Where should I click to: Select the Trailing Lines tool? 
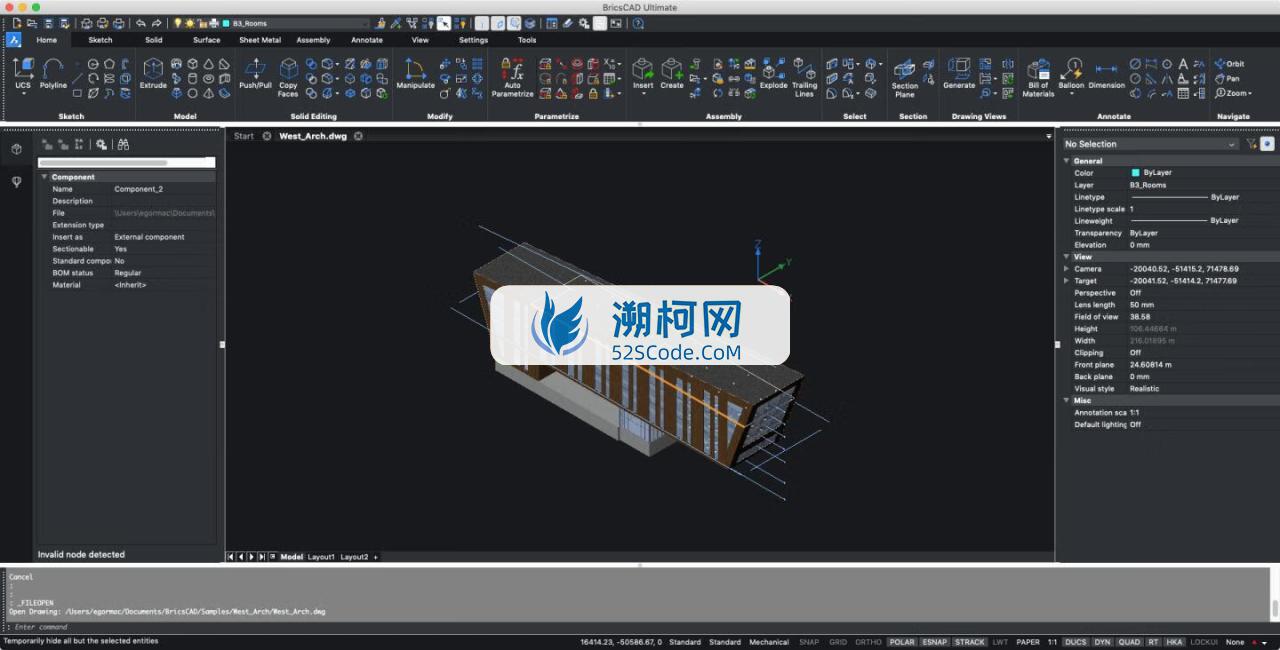804,77
